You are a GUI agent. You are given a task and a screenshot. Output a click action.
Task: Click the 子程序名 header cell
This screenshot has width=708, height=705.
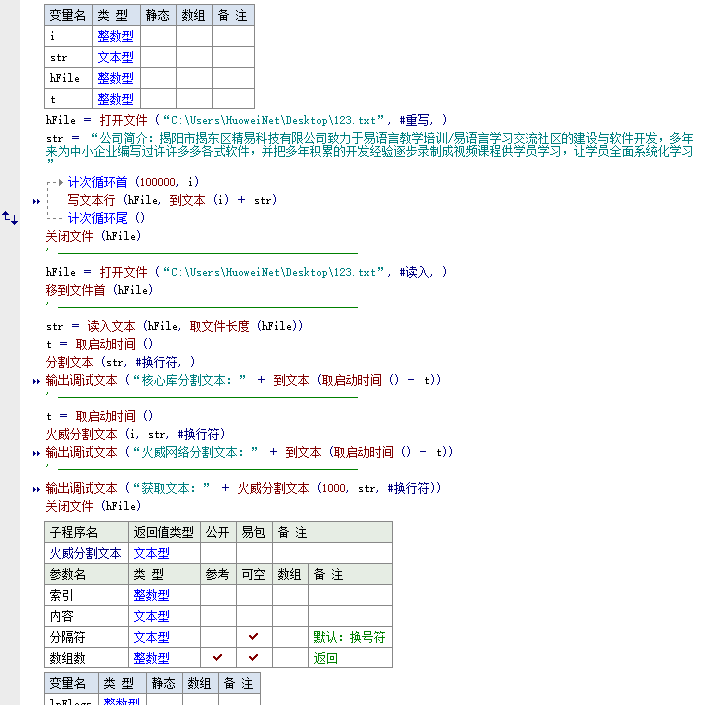(87, 532)
